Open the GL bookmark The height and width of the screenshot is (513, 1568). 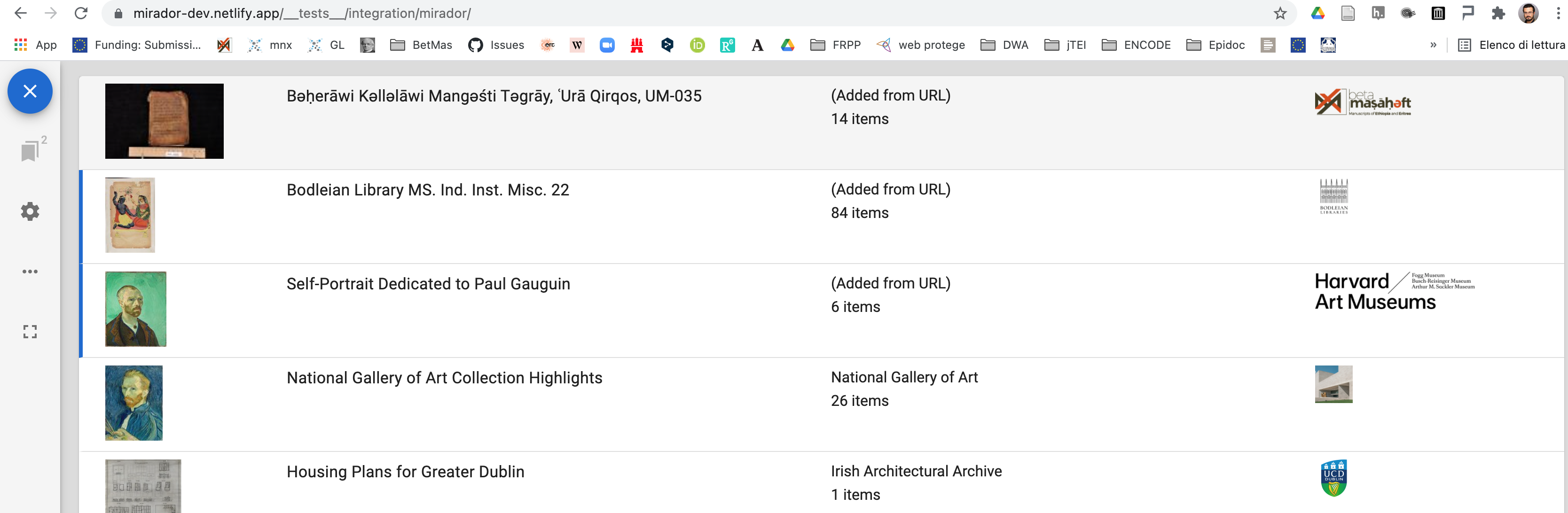coord(326,45)
